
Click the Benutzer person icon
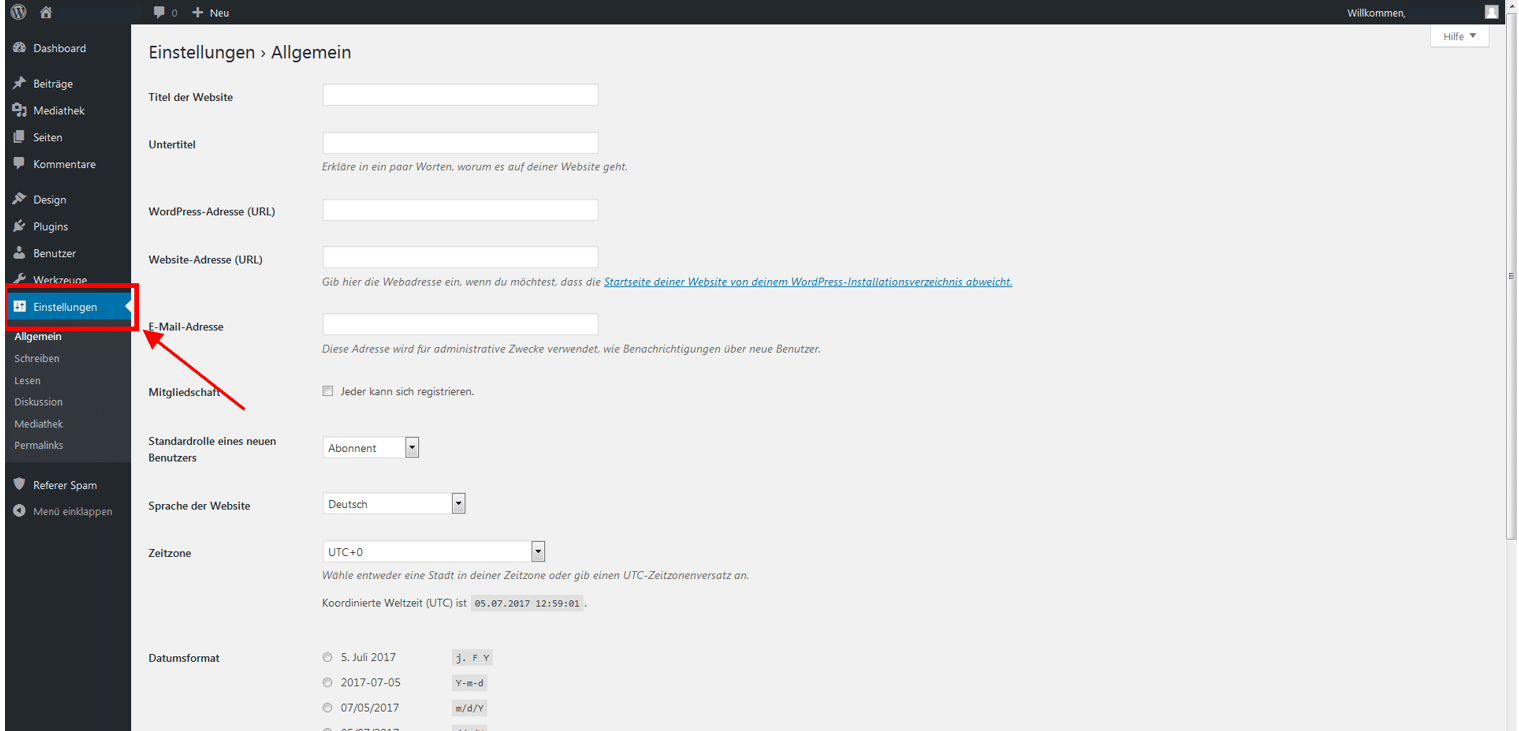point(19,254)
